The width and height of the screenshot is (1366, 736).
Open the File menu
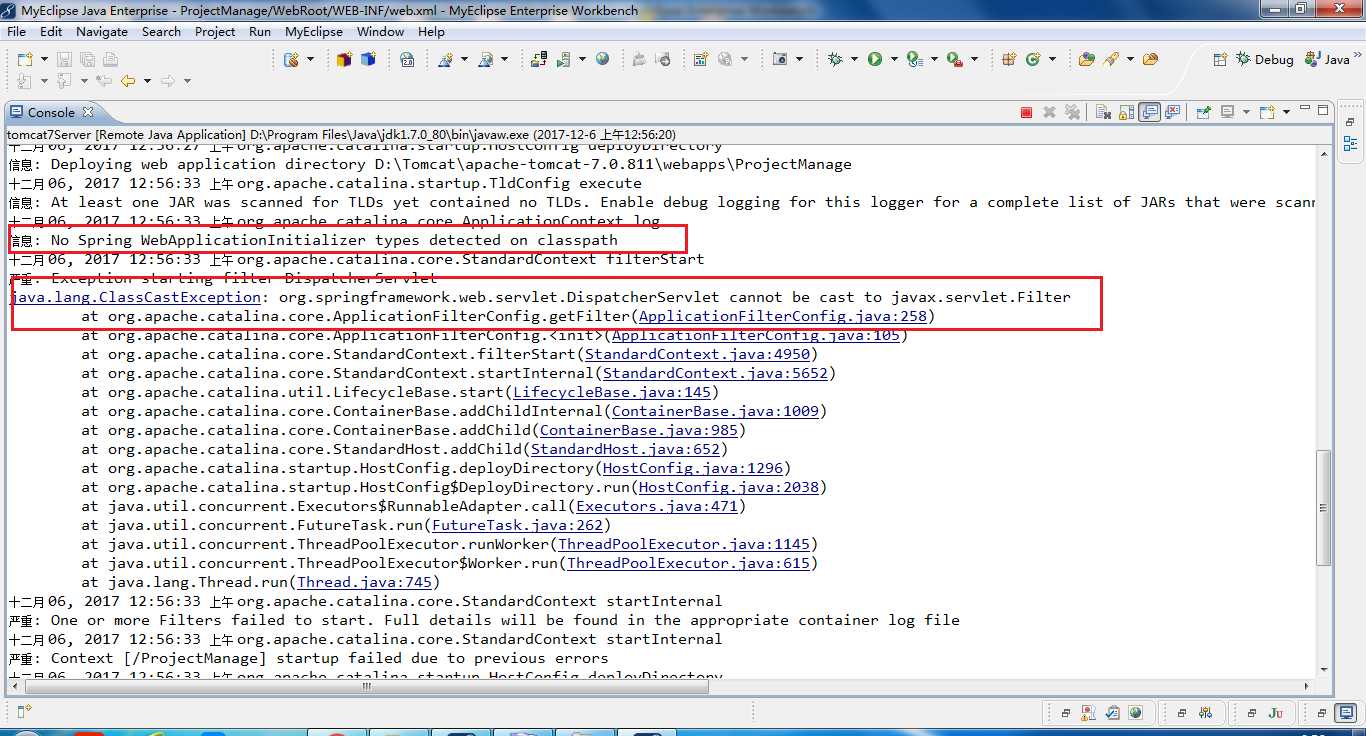tap(16, 31)
